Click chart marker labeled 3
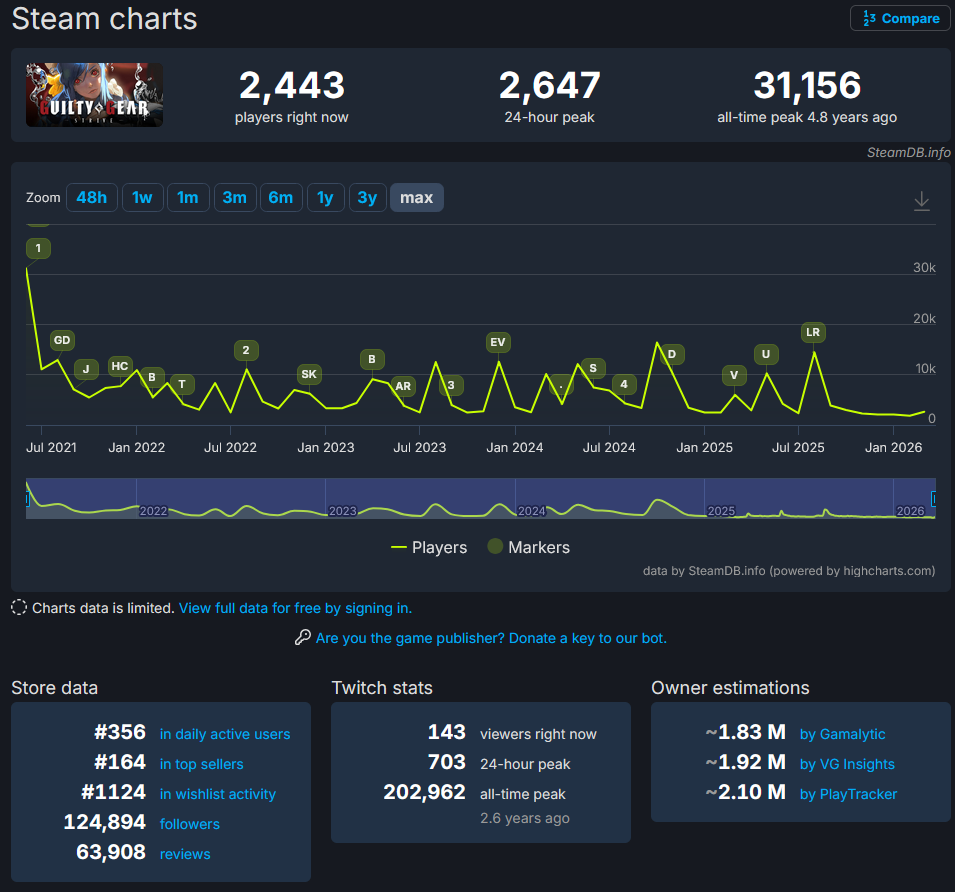This screenshot has height=892, width=955. click(x=451, y=385)
